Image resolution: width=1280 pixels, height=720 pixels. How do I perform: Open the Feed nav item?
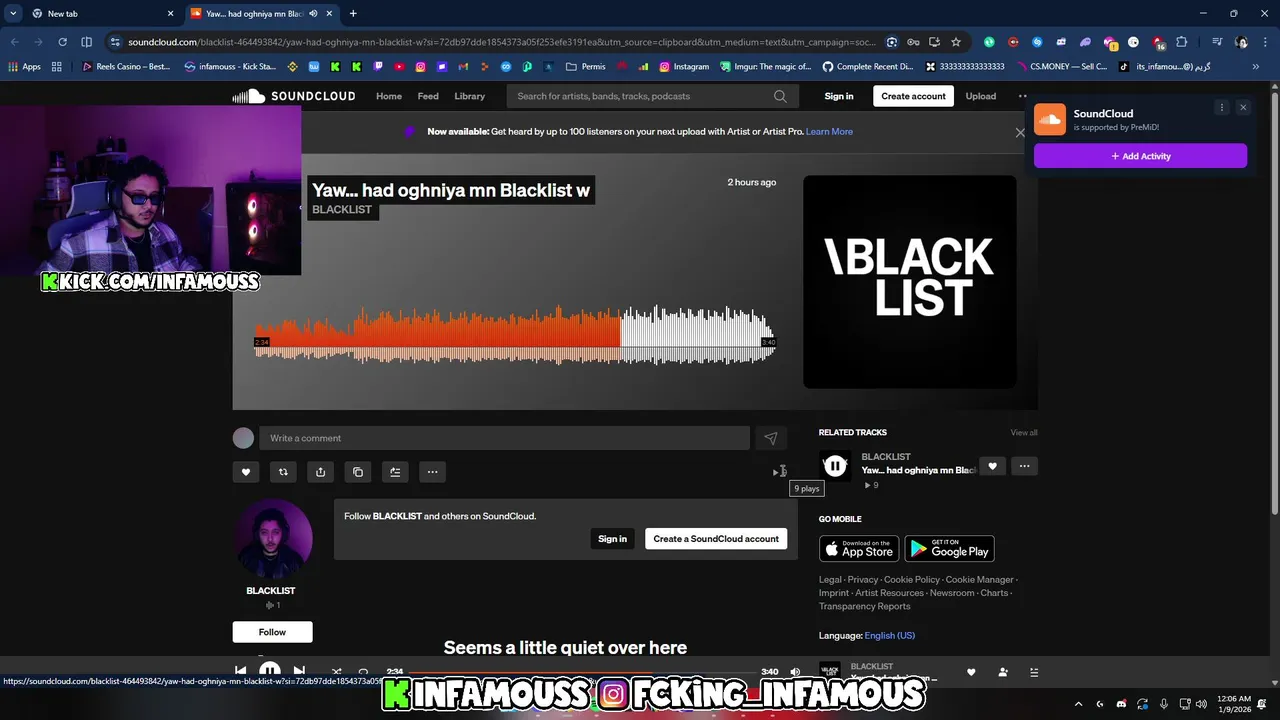click(x=428, y=96)
